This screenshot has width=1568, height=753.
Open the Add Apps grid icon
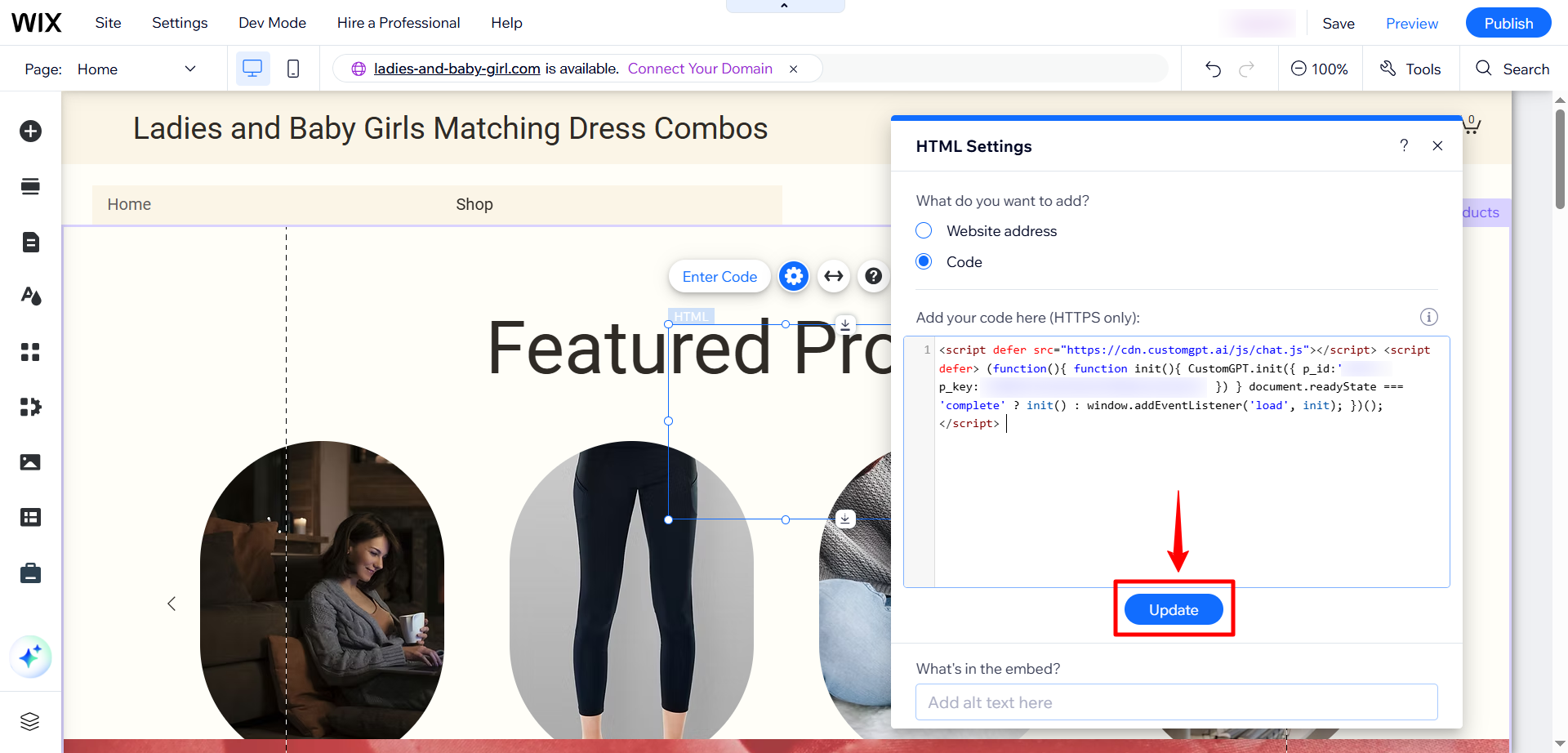[30, 351]
